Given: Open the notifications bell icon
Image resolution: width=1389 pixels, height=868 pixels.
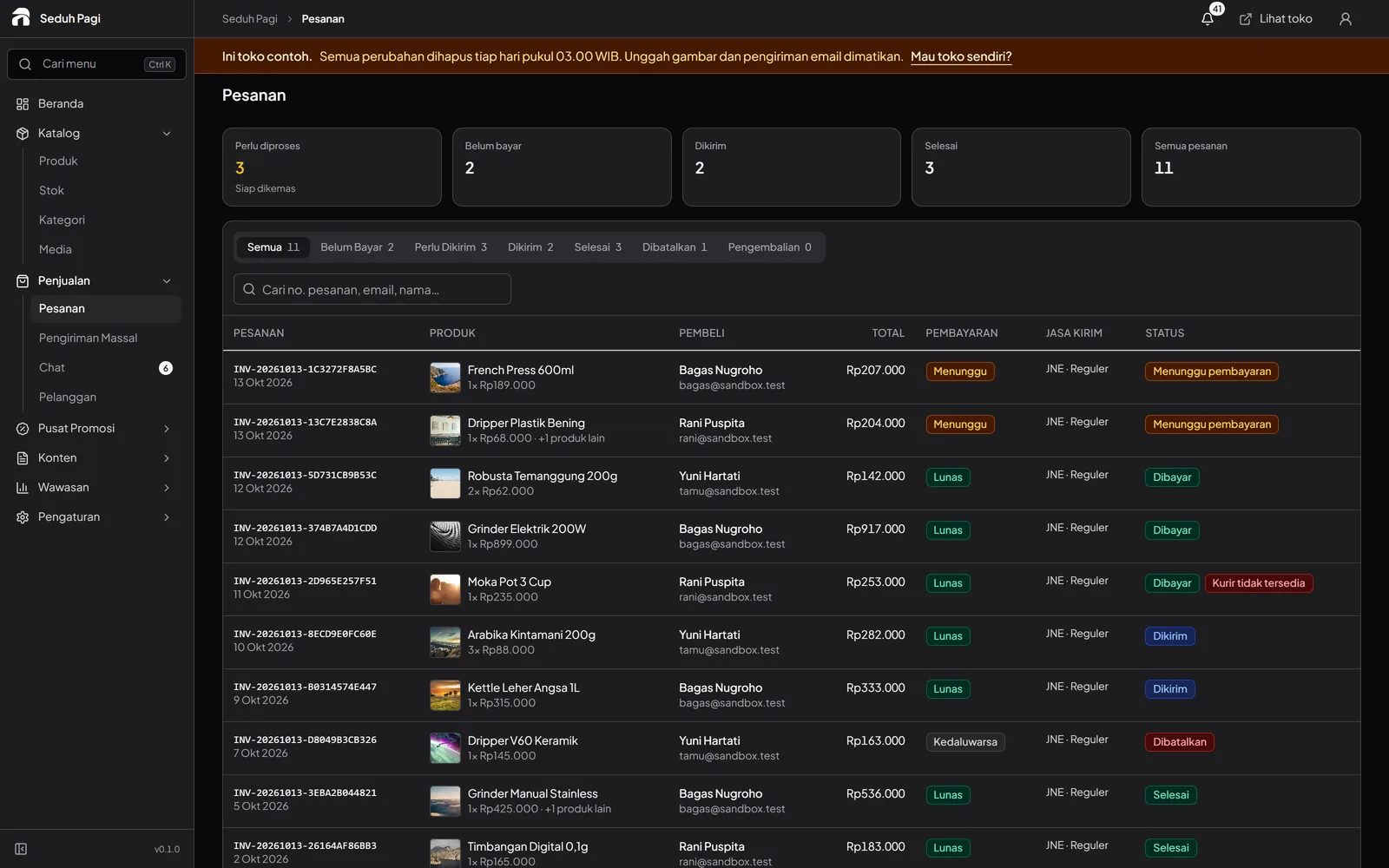Looking at the screenshot, I should coord(1208,19).
